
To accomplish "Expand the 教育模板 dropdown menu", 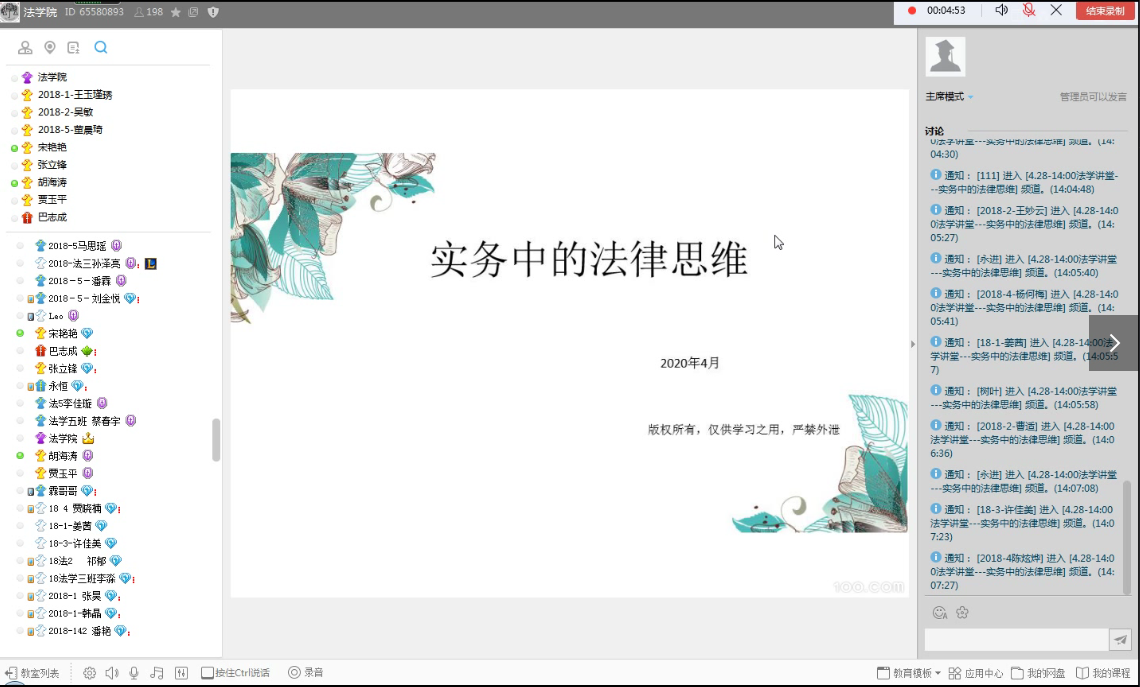I will click(x=908, y=673).
